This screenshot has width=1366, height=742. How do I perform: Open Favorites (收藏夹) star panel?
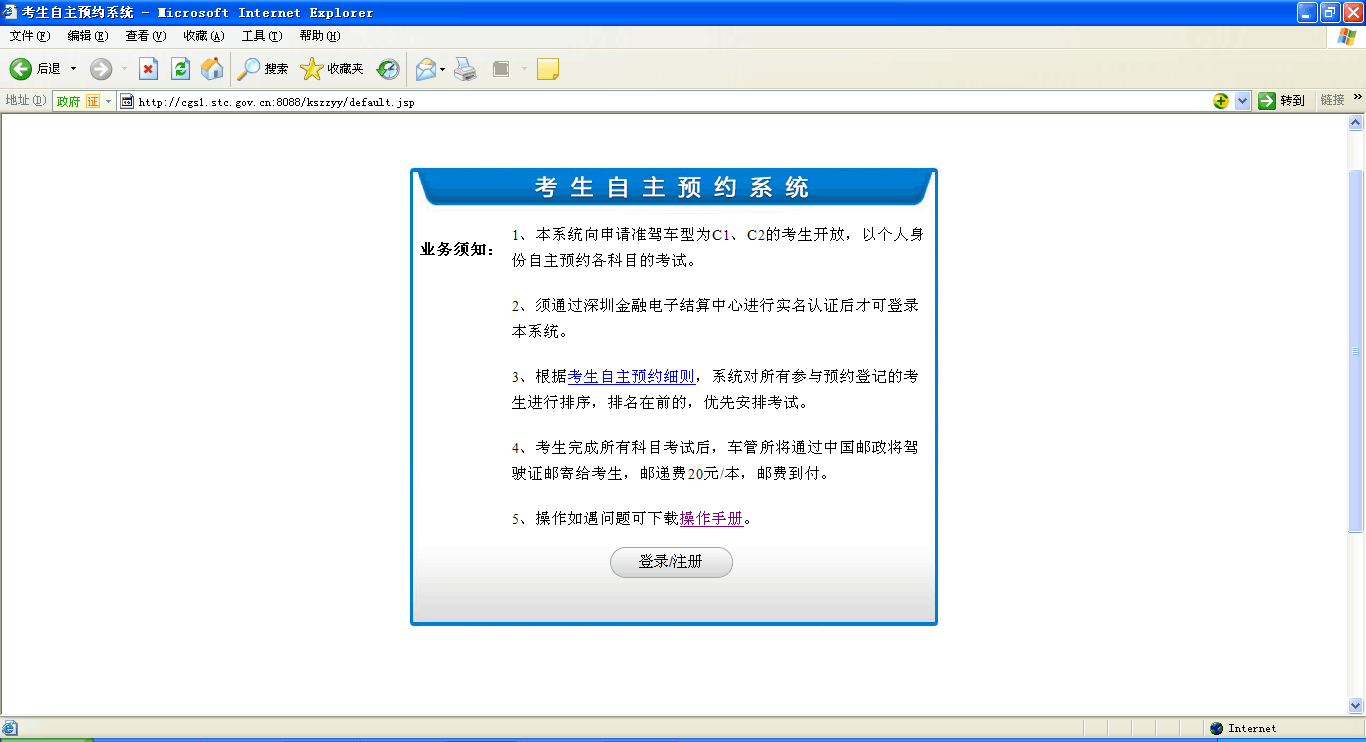[x=332, y=69]
